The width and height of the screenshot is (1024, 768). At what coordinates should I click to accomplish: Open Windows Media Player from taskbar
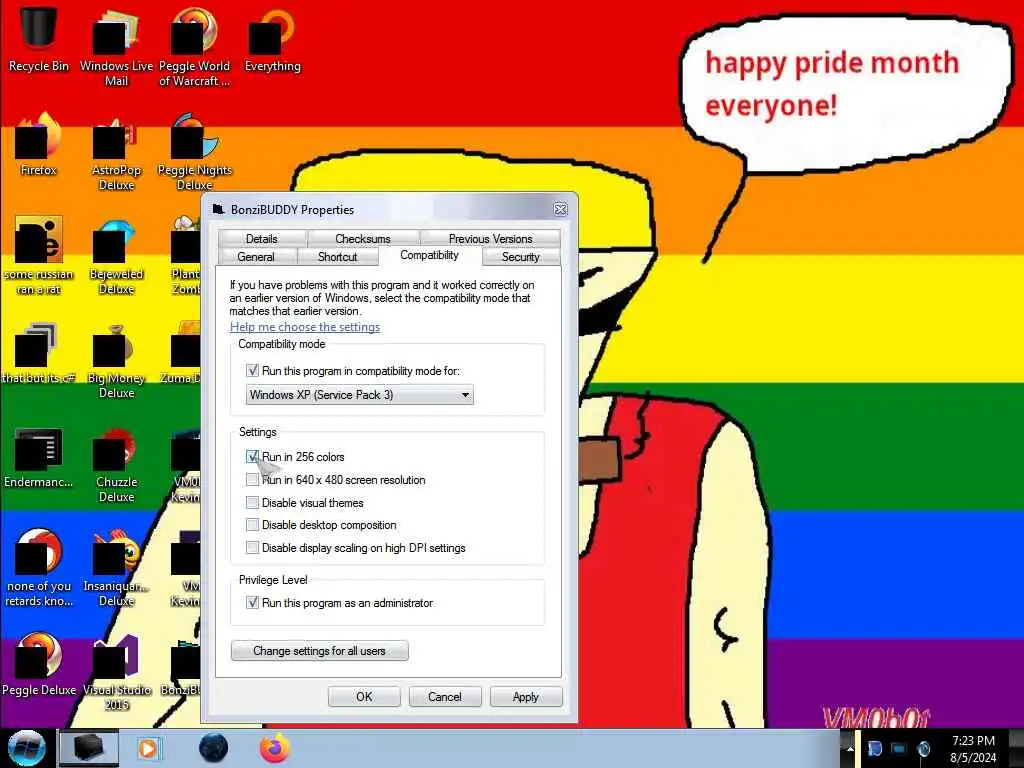coord(148,748)
